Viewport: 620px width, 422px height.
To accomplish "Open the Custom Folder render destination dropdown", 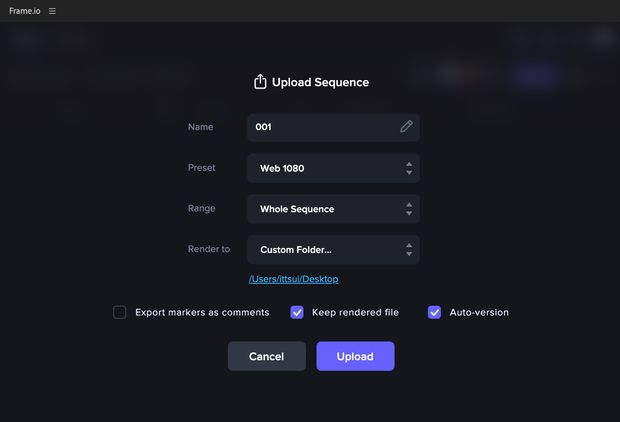I will [x=333, y=250].
